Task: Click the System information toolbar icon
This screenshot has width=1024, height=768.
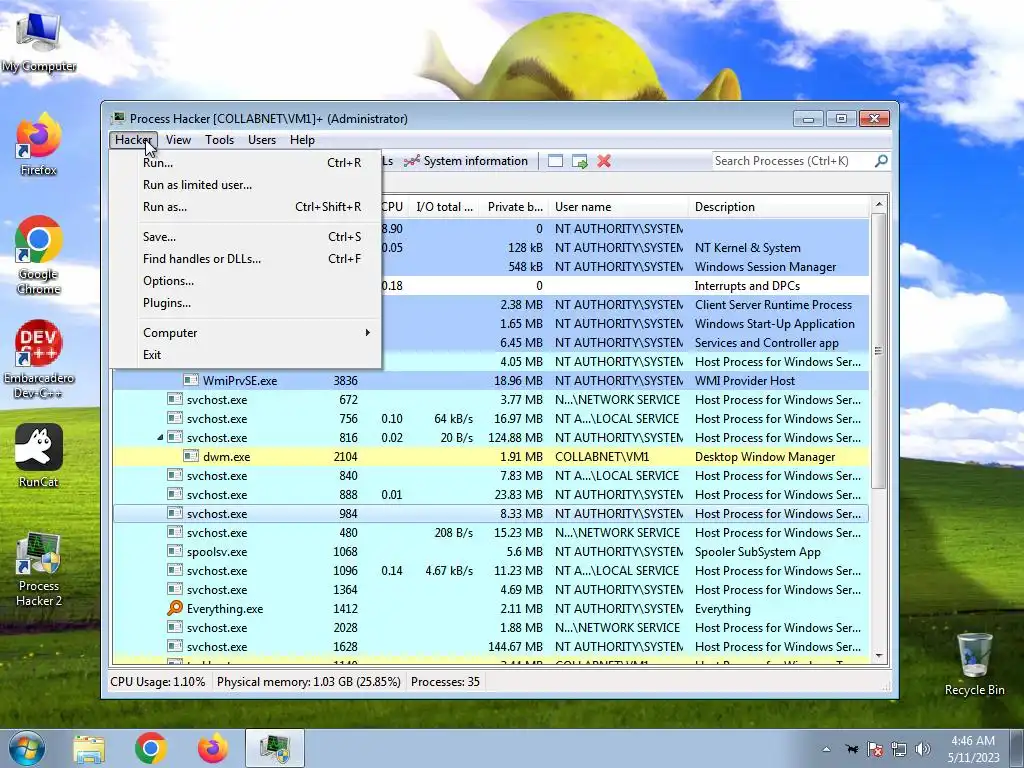Action: (x=411, y=161)
